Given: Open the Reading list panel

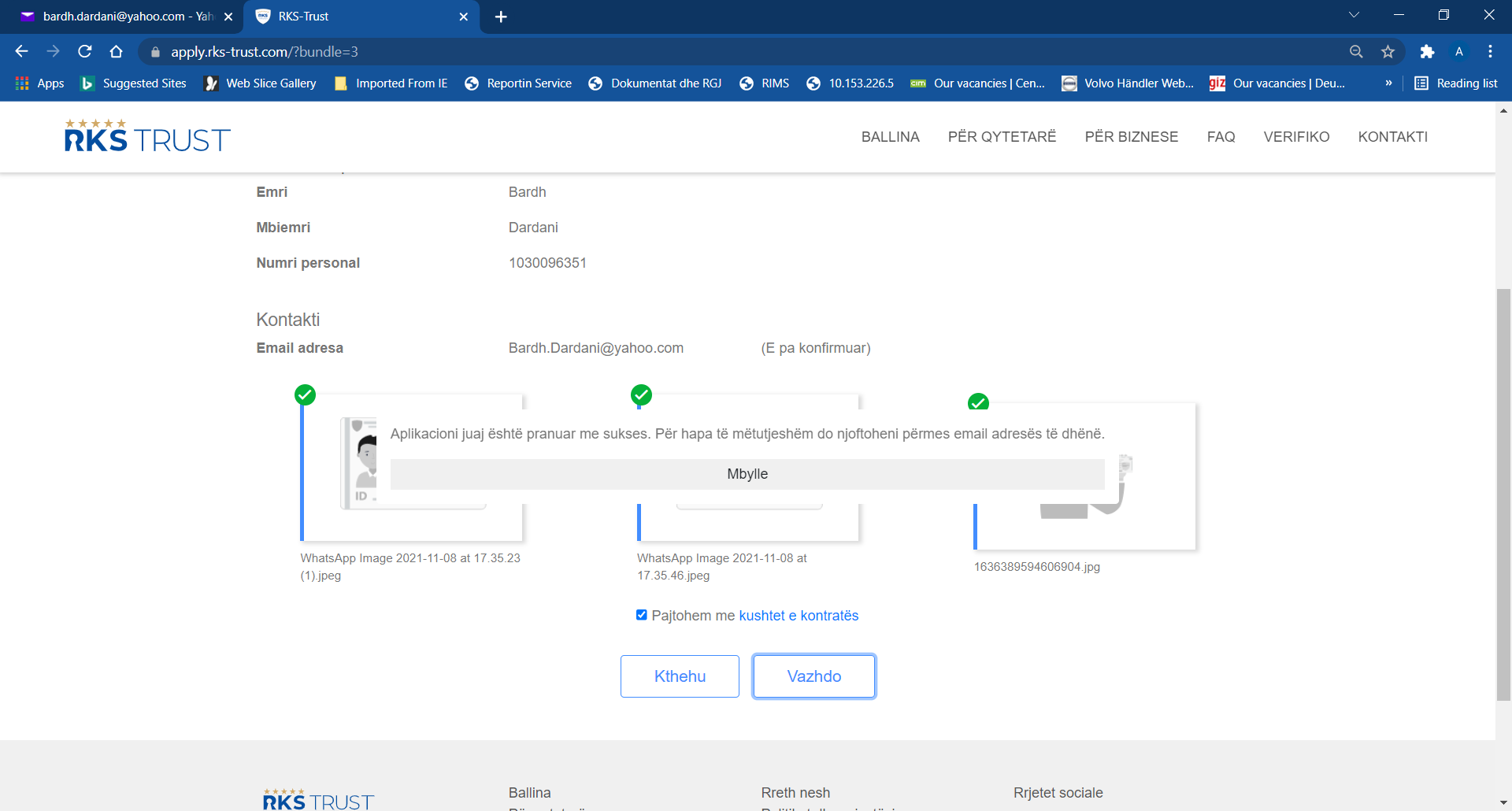Looking at the screenshot, I should point(1456,83).
